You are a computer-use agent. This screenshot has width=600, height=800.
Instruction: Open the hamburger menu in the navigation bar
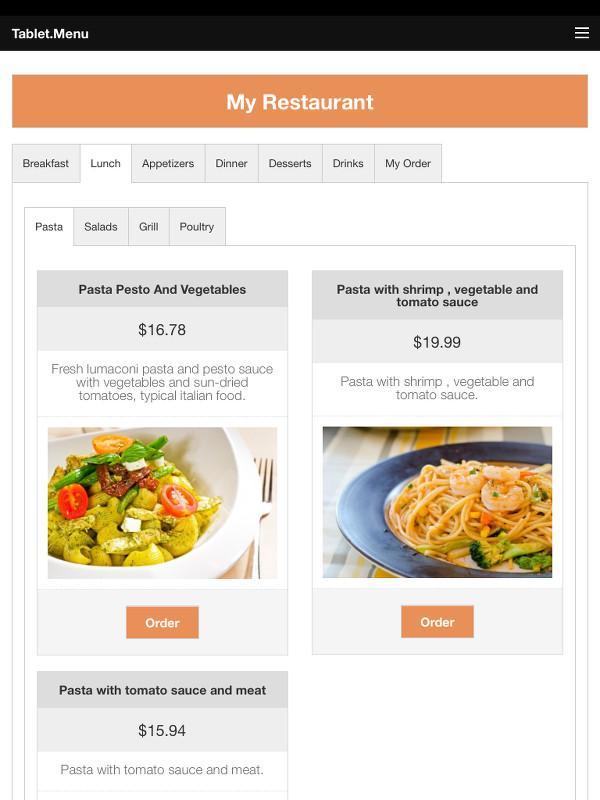pyautogui.click(x=582, y=32)
